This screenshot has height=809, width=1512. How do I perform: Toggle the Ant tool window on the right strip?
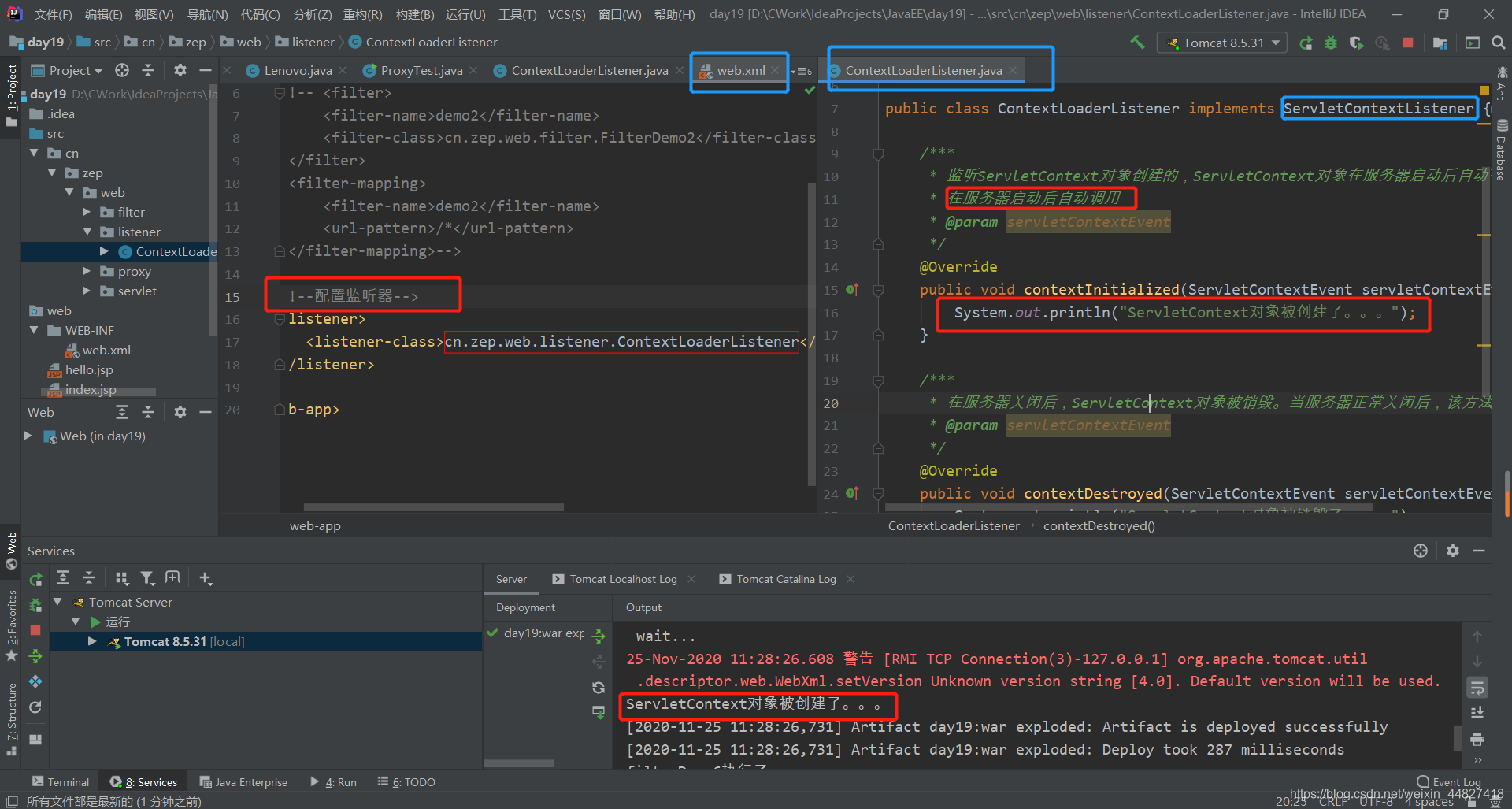[x=1502, y=83]
